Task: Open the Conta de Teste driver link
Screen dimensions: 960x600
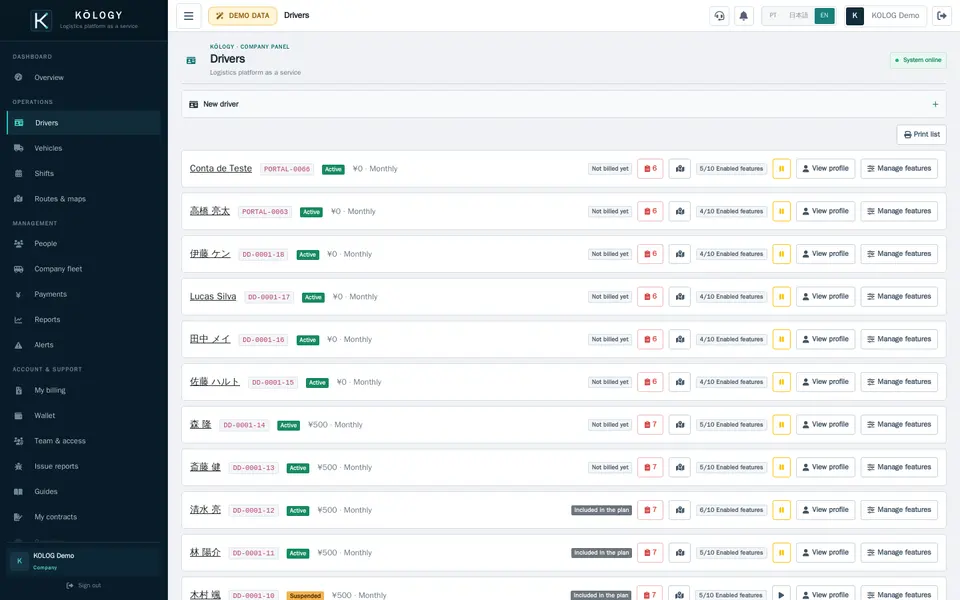Action: [220, 168]
